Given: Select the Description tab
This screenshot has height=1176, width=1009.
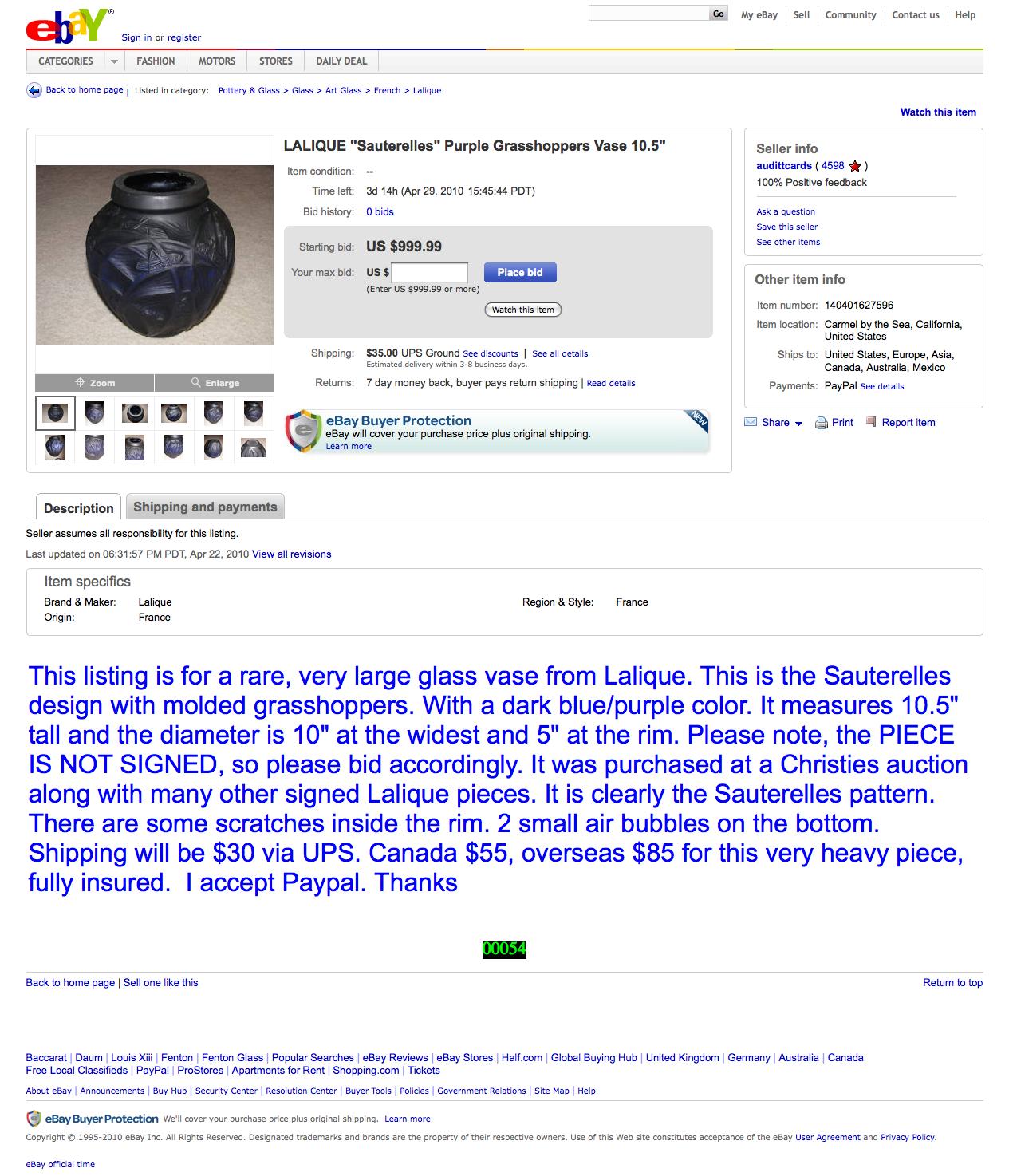Looking at the screenshot, I should (x=78, y=507).
